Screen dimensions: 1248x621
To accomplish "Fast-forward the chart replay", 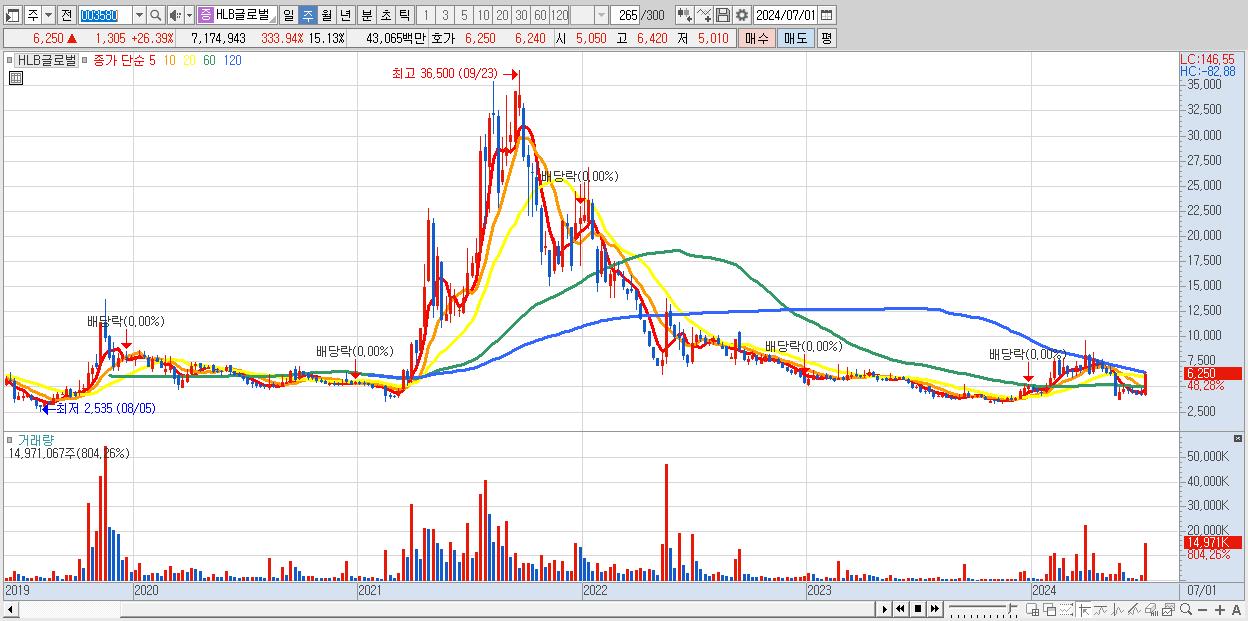I will (x=934, y=609).
